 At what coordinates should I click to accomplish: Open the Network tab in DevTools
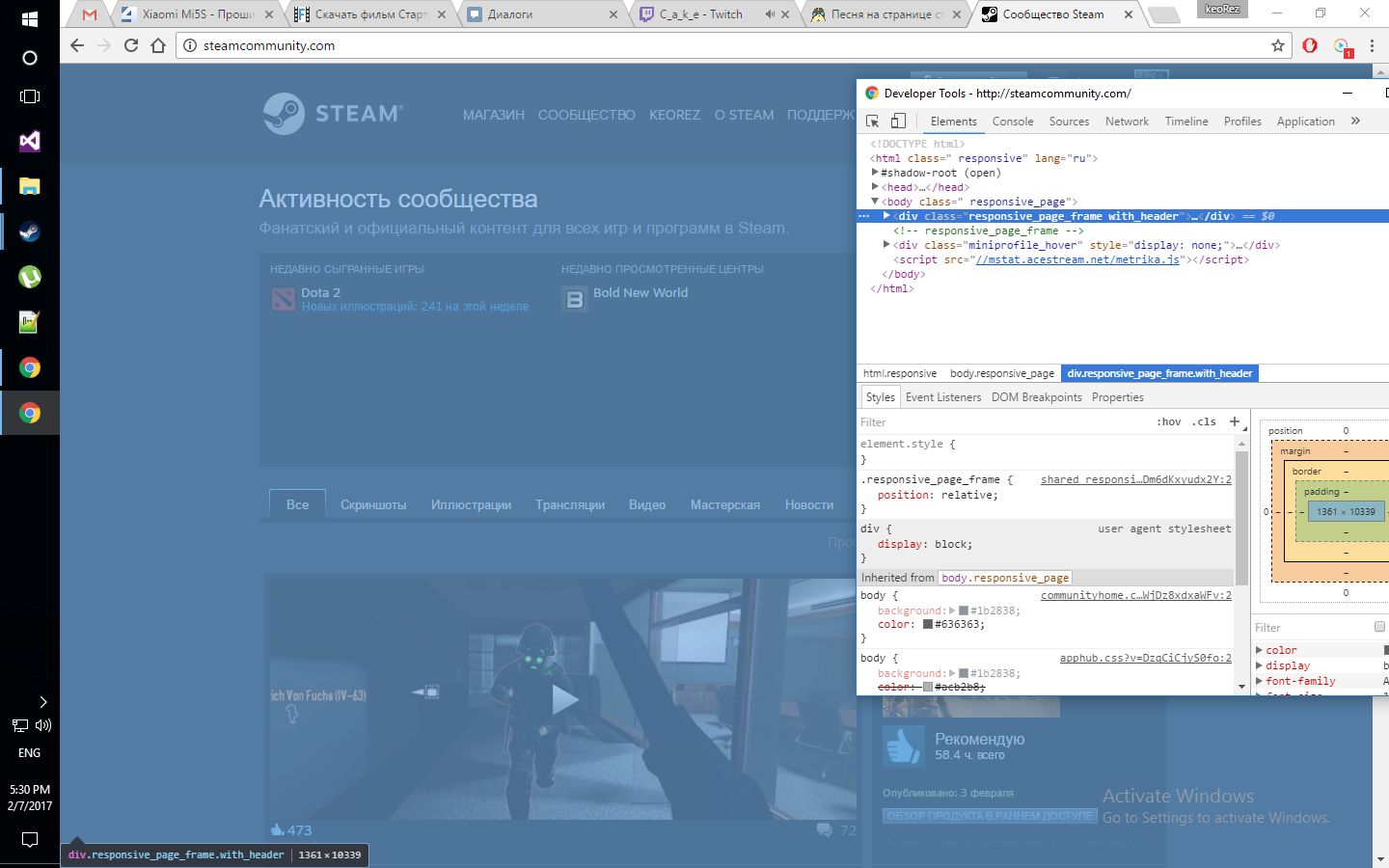point(1127,122)
